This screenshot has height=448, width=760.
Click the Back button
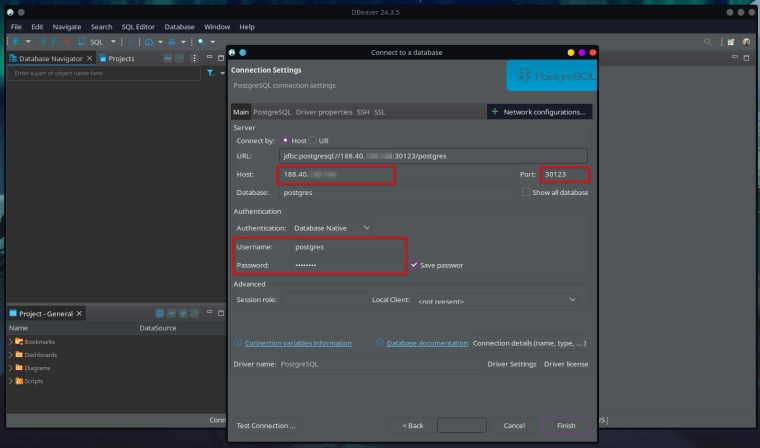point(413,425)
